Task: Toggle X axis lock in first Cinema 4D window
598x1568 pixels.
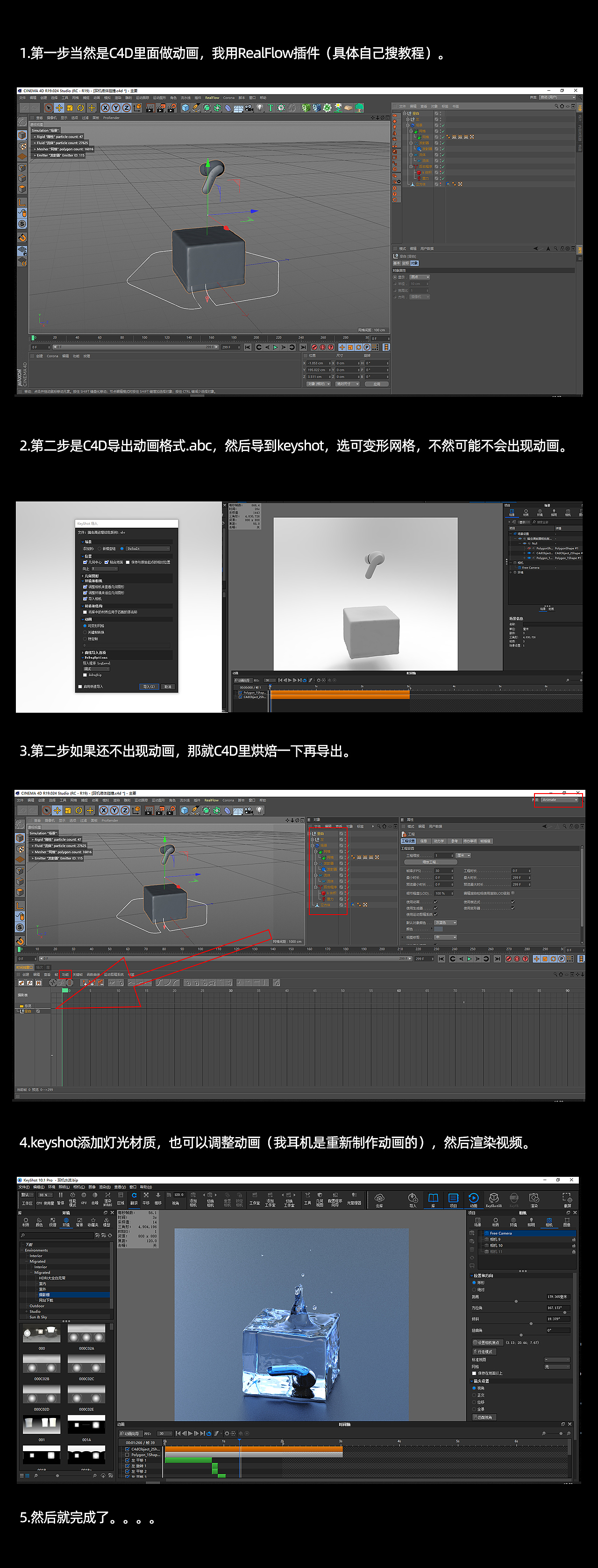Action: (106, 108)
